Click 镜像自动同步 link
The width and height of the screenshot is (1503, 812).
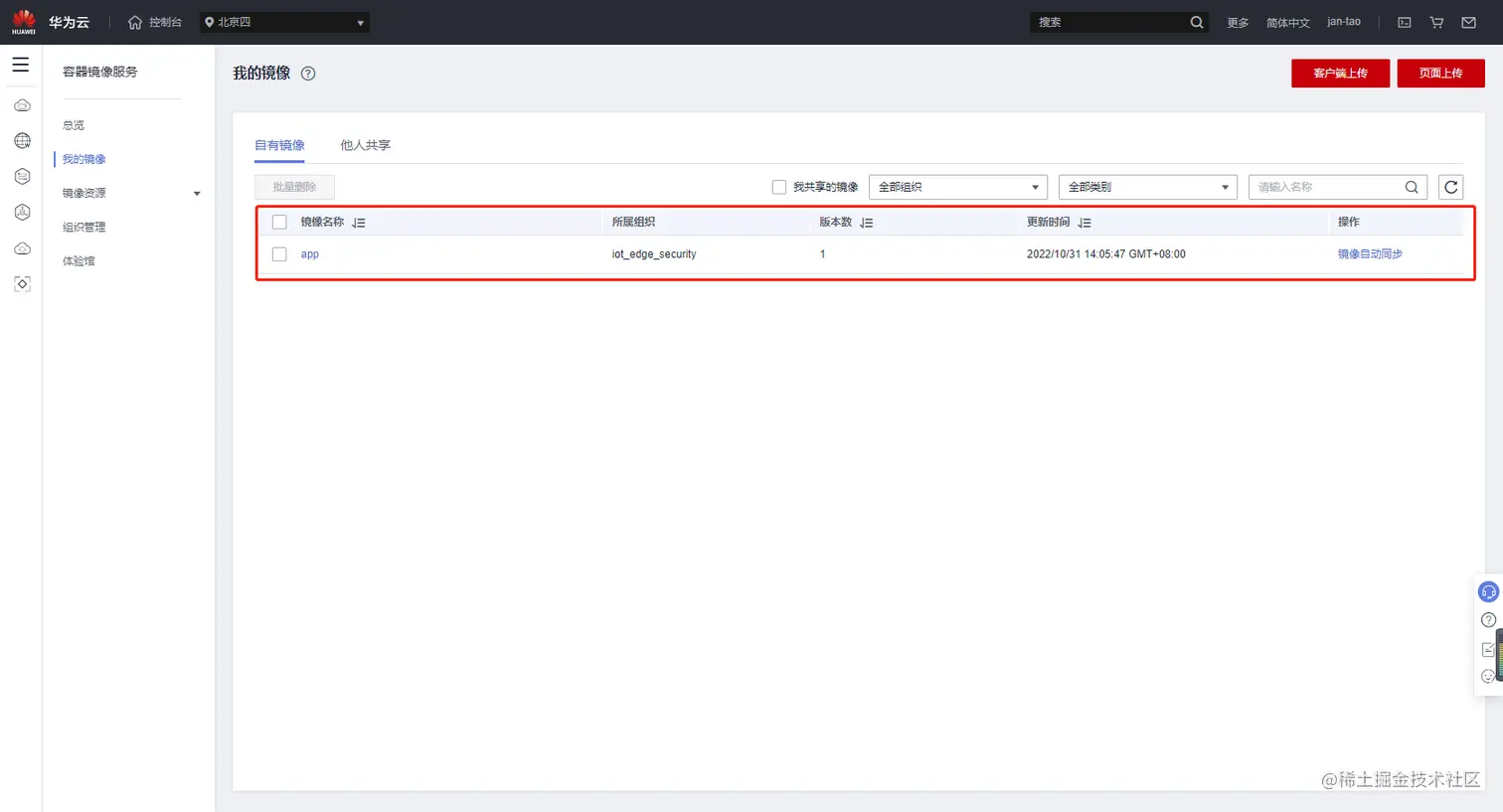point(1370,254)
